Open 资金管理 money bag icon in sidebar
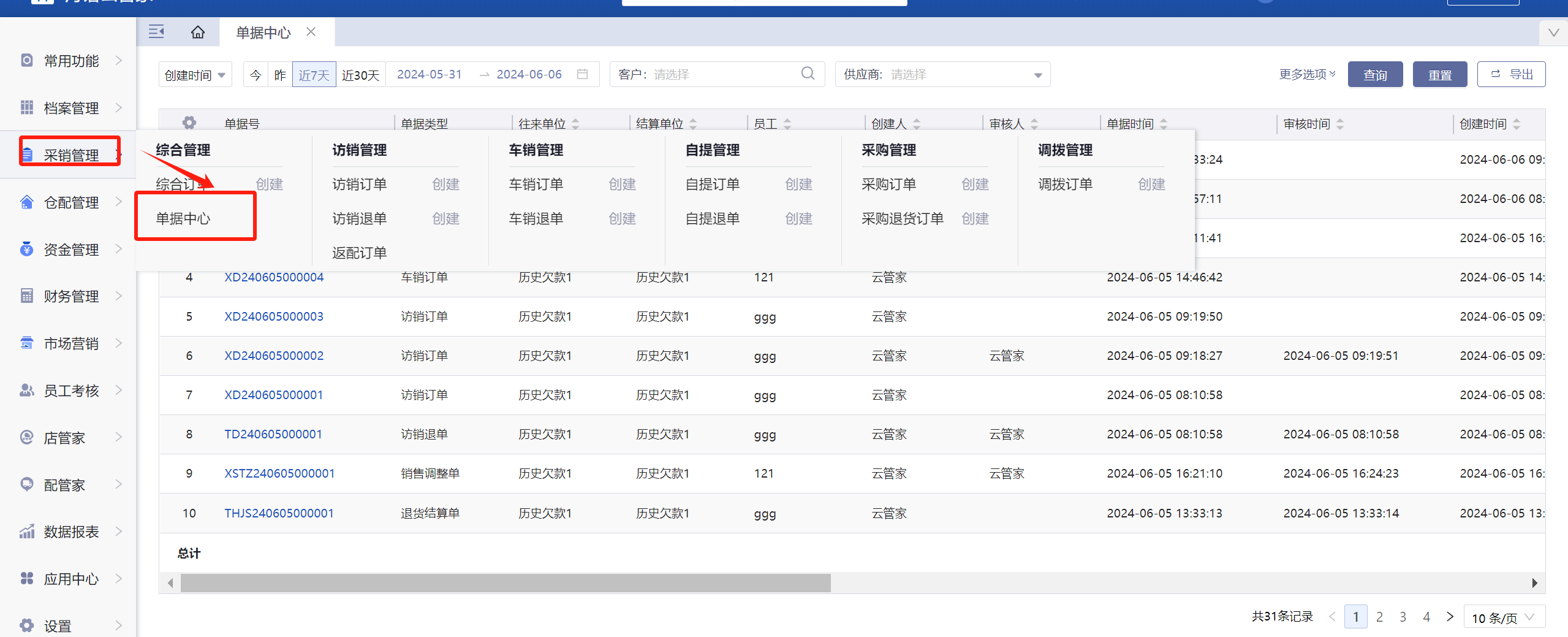 tap(27, 250)
